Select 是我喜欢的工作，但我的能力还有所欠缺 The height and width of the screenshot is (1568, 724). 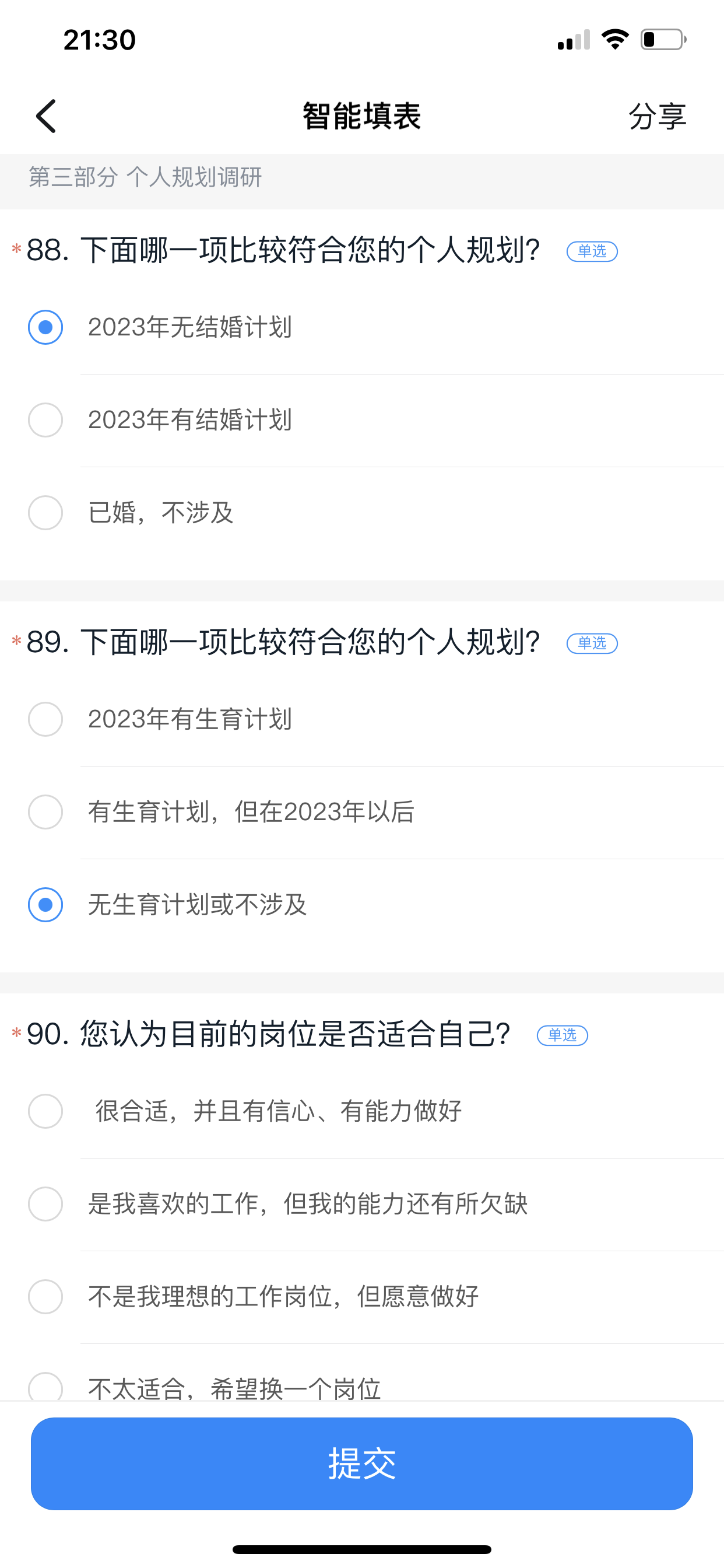point(45,1204)
